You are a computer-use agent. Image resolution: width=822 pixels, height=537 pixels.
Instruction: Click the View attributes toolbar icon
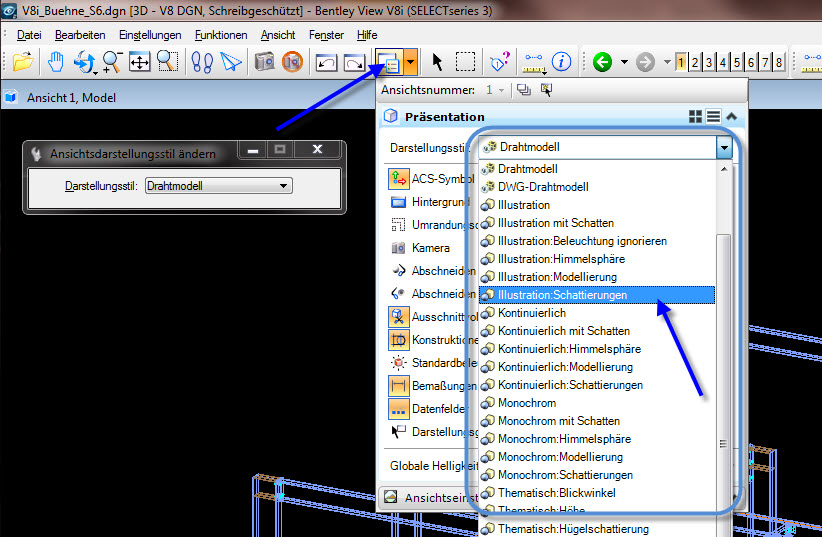coord(390,62)
